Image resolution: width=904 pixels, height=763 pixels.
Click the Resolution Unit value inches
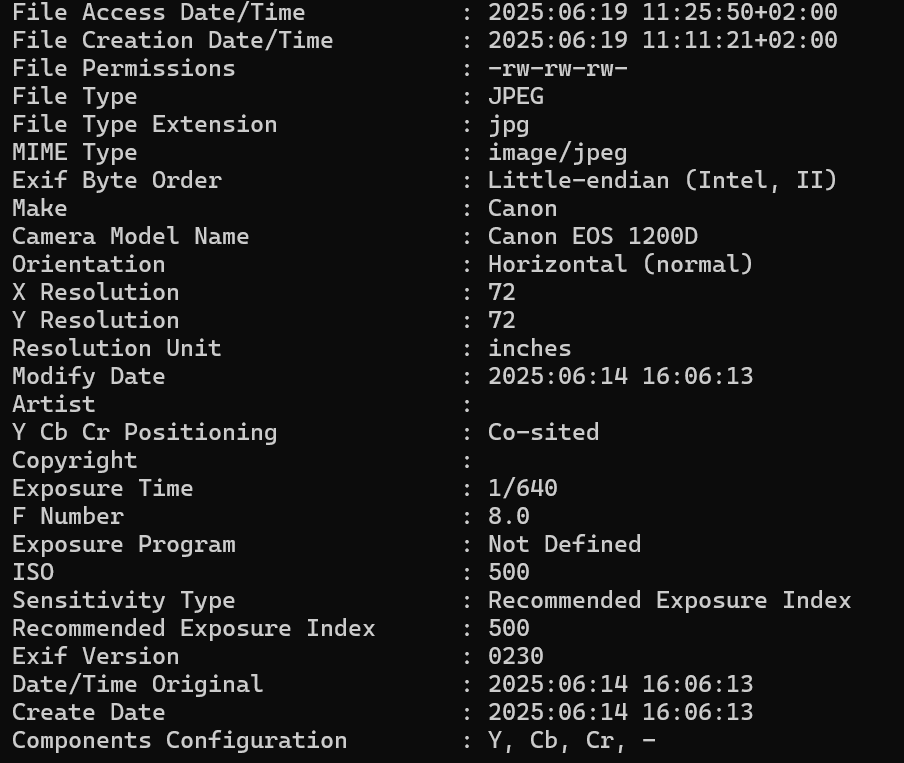529,348
